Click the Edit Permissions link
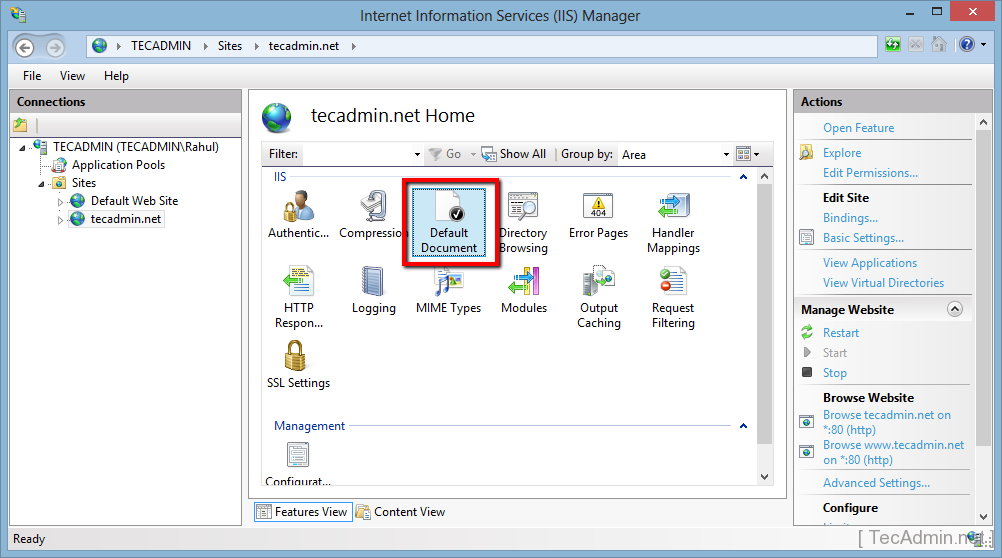This screenshot has width=1002, height=558. pyautogui.click(x=870, y=173)
